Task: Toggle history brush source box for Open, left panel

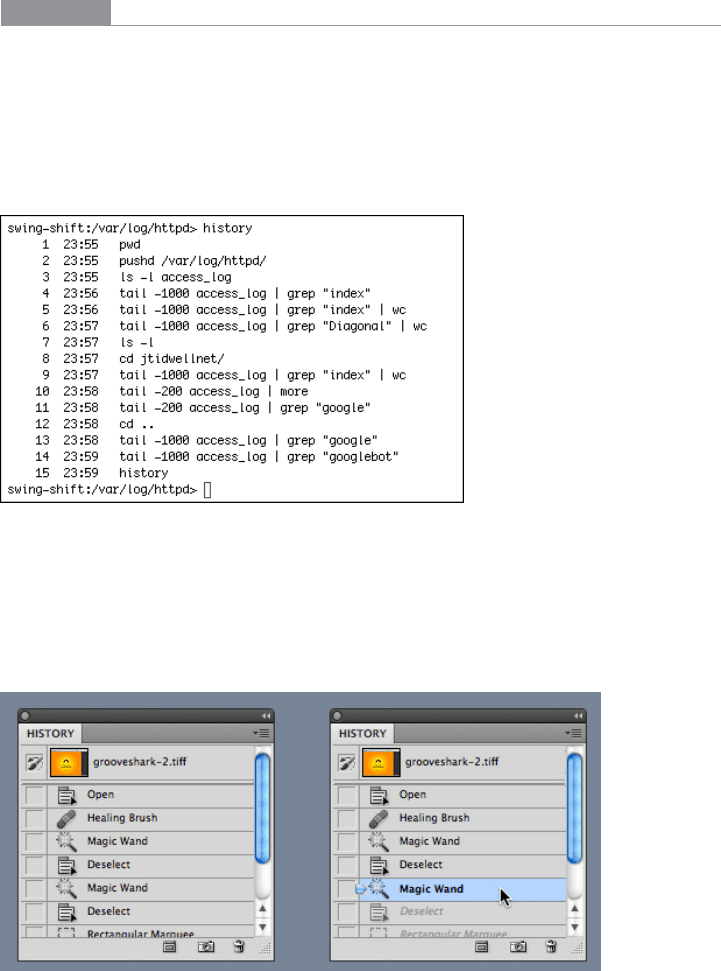Action: (35, 795)
